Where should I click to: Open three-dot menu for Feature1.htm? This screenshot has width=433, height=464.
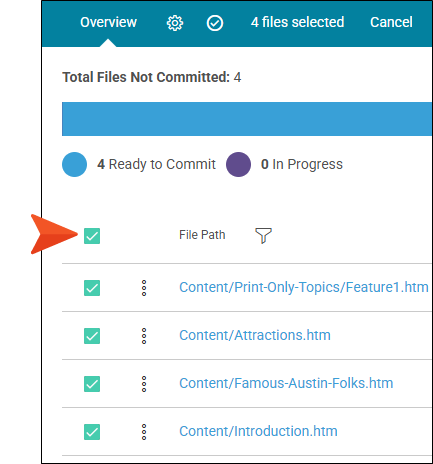pos(144,288)
